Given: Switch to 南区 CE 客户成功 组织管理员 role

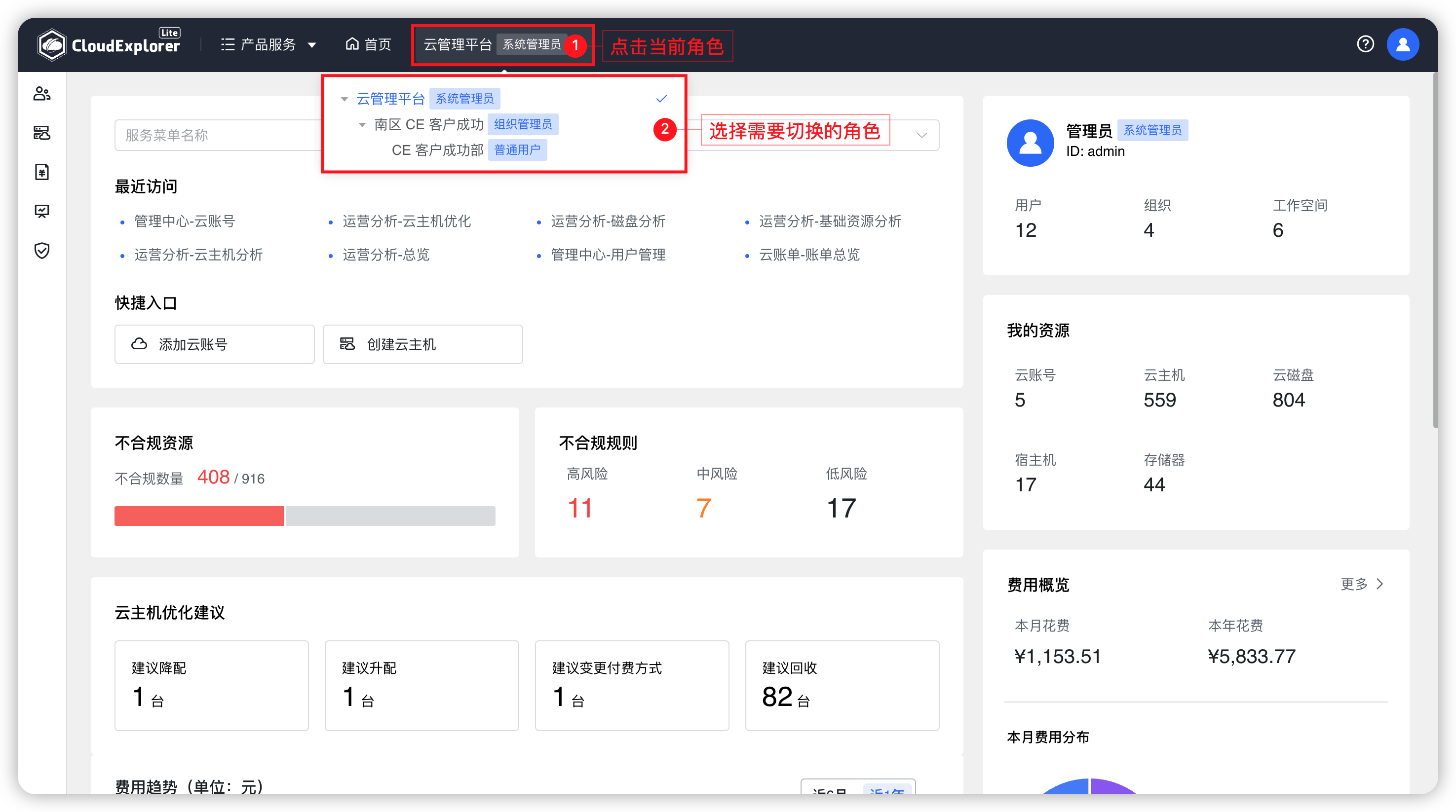Looking at the screenshot, I should click(503, 124).
